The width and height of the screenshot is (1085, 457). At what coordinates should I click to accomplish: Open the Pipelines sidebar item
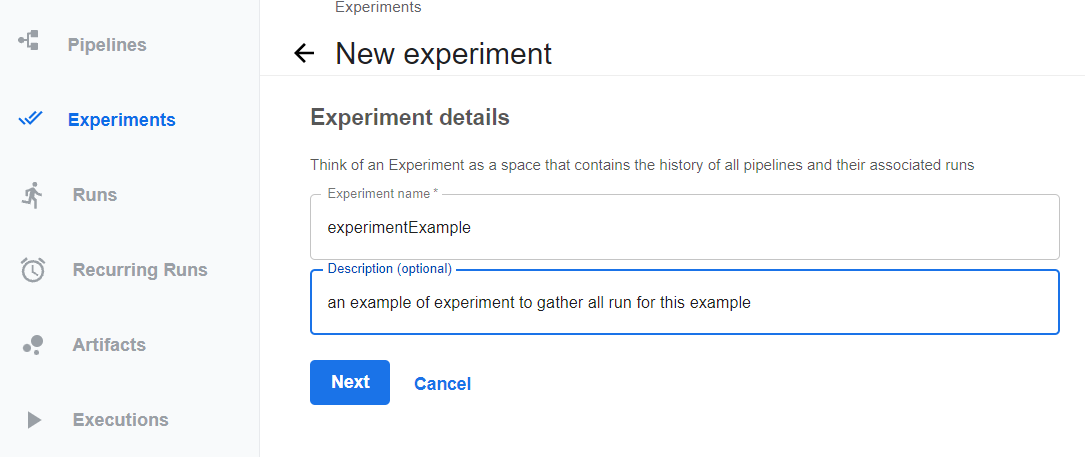click(x=107, y=45)
